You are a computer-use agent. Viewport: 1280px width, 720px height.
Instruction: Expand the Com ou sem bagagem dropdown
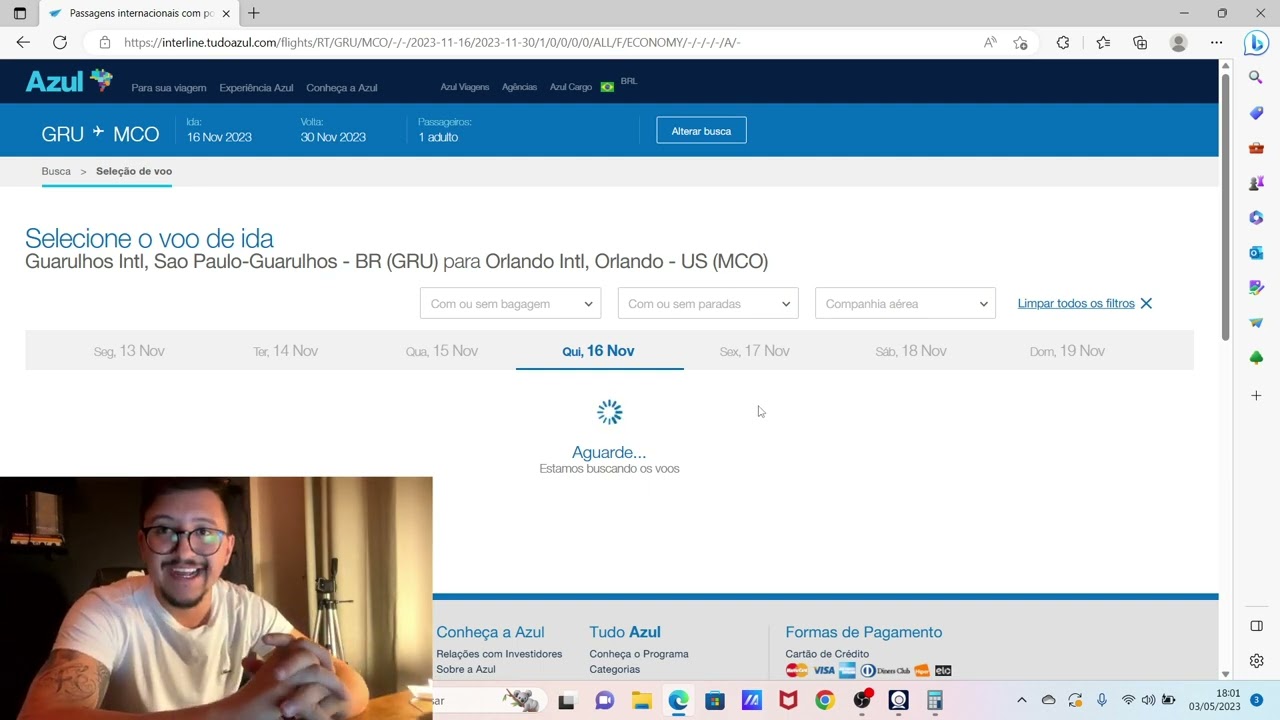click(x=510, y=303)
